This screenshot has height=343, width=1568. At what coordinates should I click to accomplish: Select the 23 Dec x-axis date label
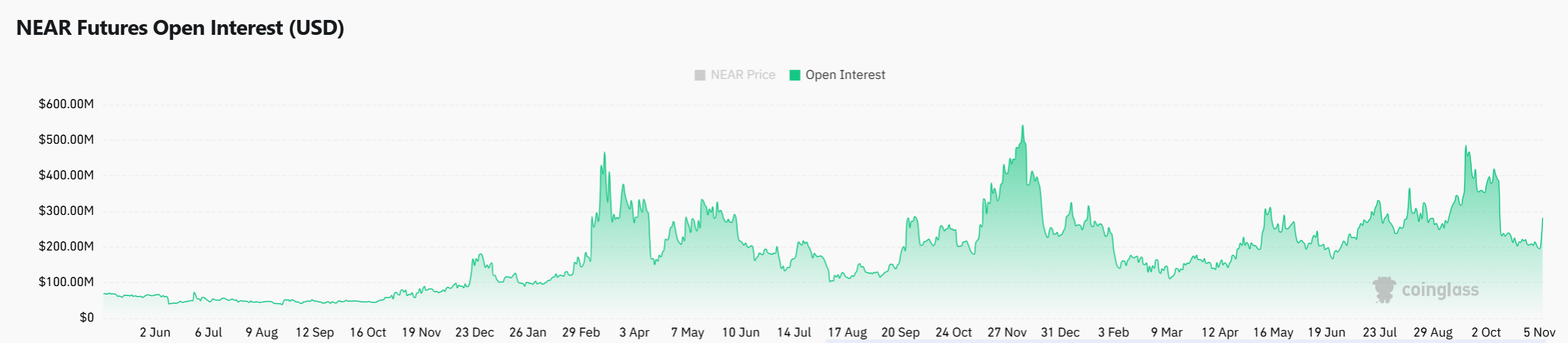pyautogui.click(x=474, y=332)
